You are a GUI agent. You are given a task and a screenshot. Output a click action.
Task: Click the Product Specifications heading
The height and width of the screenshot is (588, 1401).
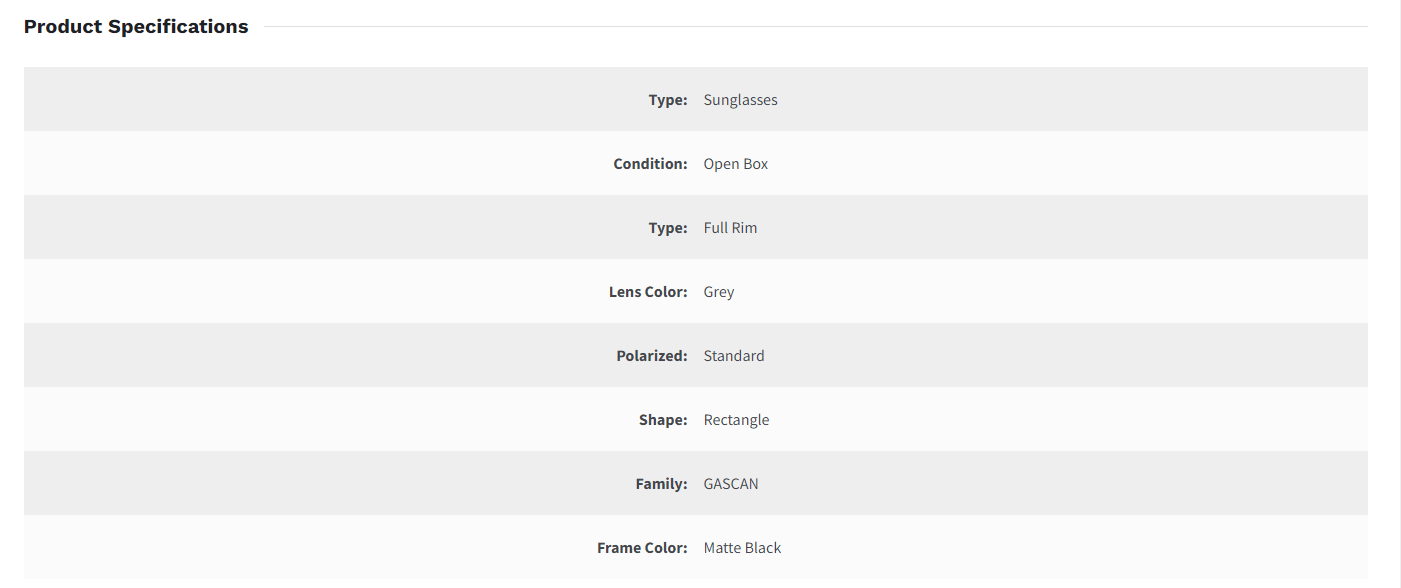point(136,27)
